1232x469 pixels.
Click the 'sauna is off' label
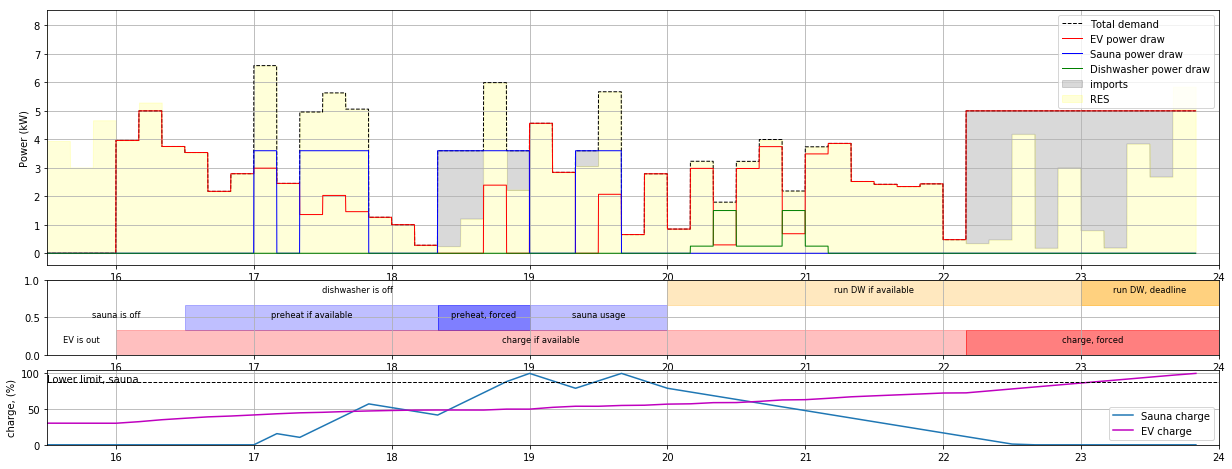click(116, 315)
